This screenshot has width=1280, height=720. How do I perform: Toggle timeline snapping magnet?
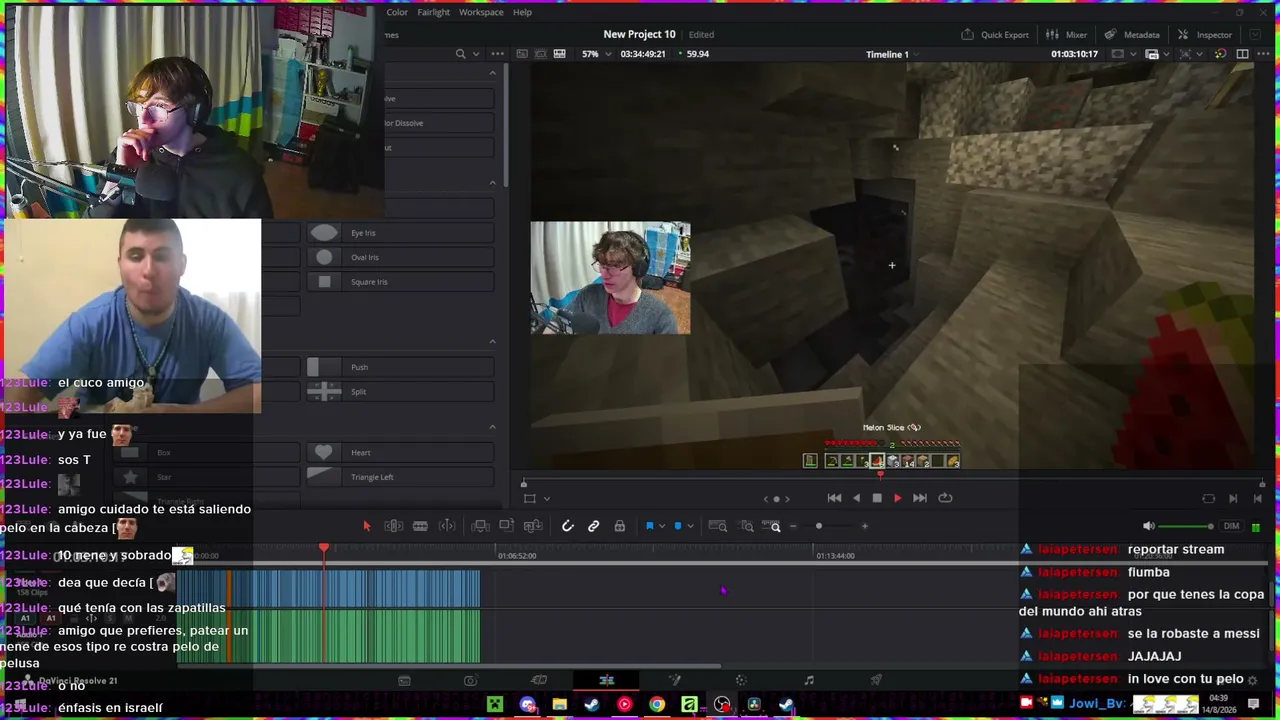(x=567, y=526)
